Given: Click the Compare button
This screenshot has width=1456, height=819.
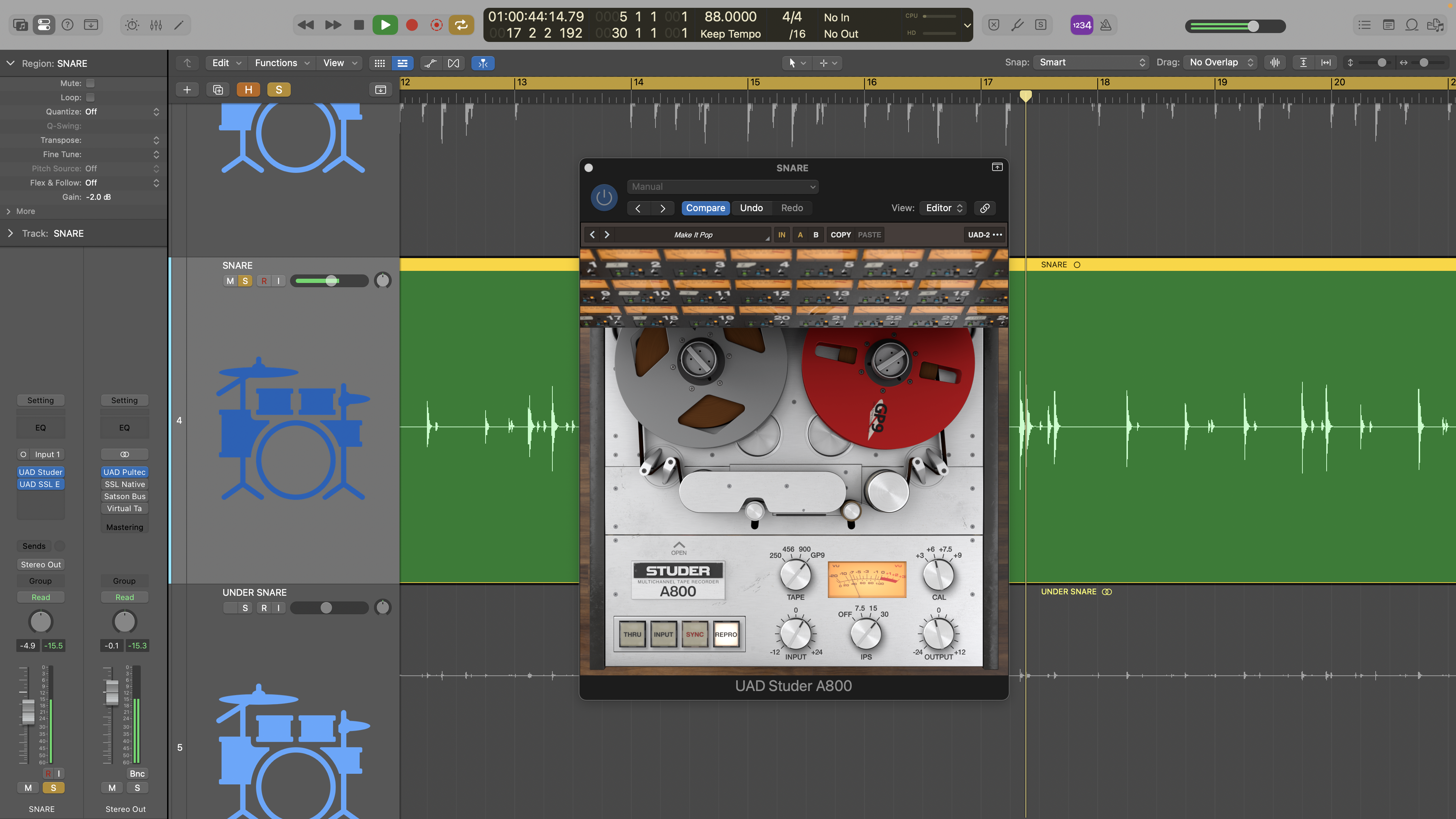Looking at the screenshot, I should [x=705, y=208].
